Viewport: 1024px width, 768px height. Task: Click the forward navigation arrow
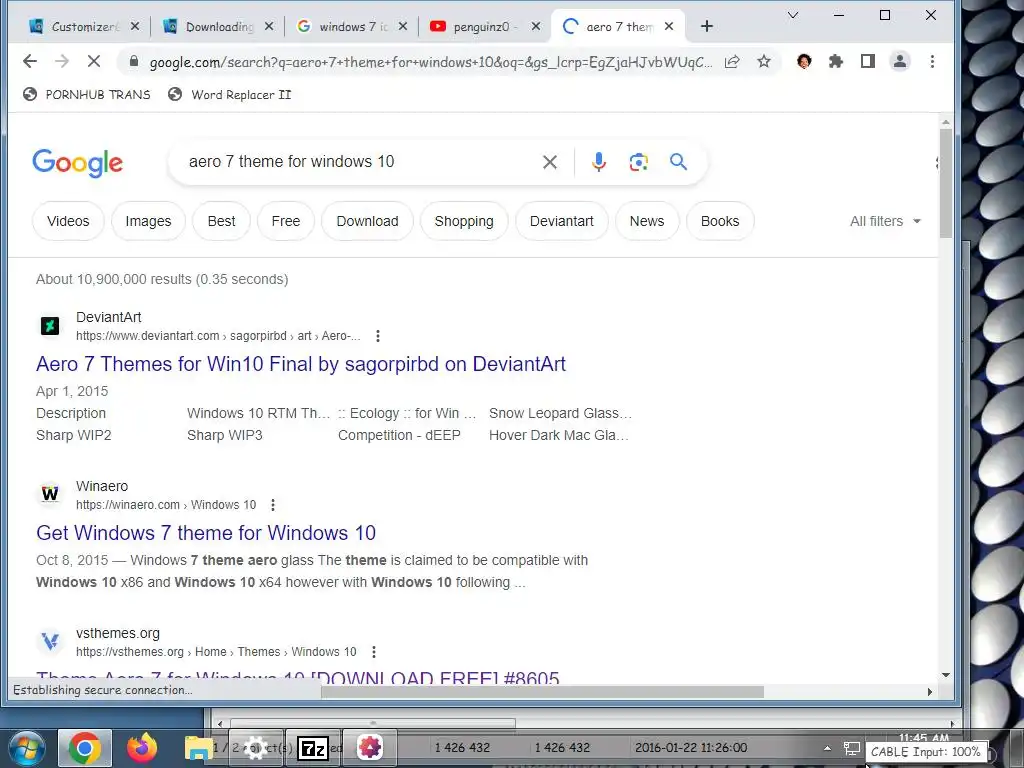coord(62,61)
